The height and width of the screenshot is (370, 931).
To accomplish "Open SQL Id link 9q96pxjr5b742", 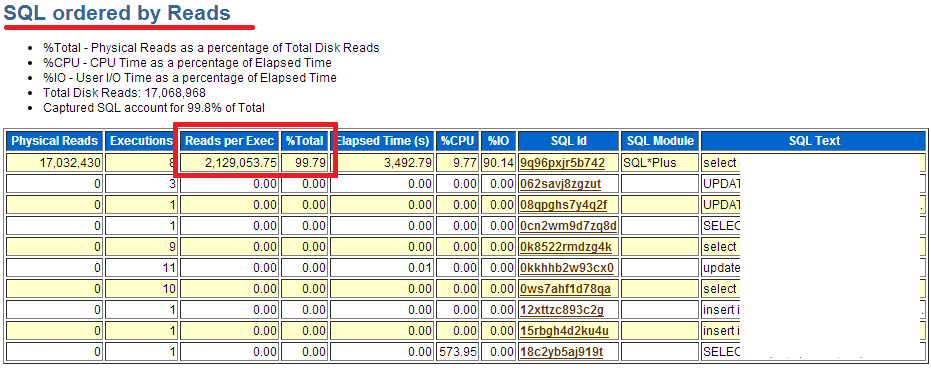I will [x=562, y=163].
